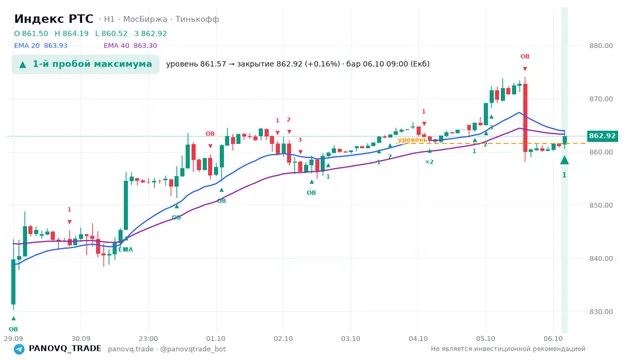Click the 29.09 date axis label
640x360 pixels.
click(13, 338)
